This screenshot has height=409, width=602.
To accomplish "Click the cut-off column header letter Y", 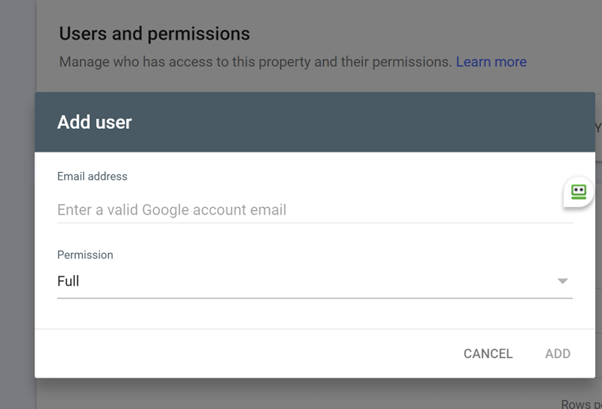I will 597,128.
